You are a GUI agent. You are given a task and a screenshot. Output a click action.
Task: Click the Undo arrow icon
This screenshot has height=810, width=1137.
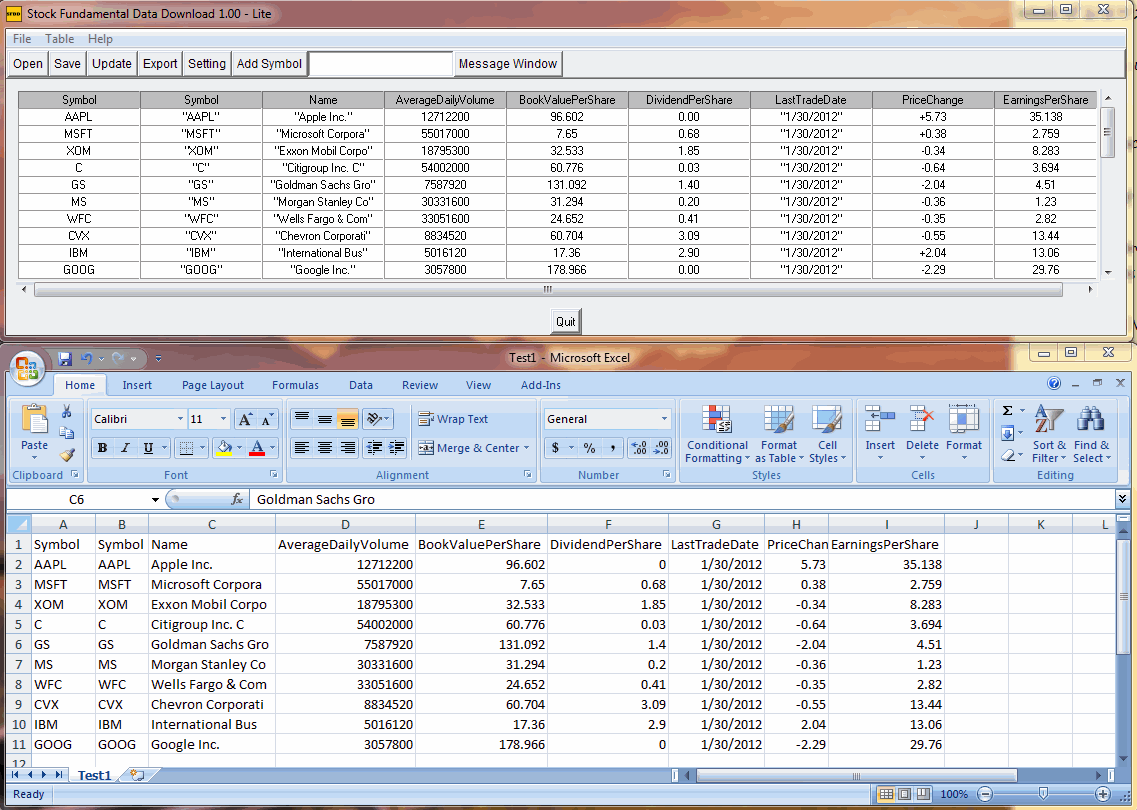(x=87, y=358)
